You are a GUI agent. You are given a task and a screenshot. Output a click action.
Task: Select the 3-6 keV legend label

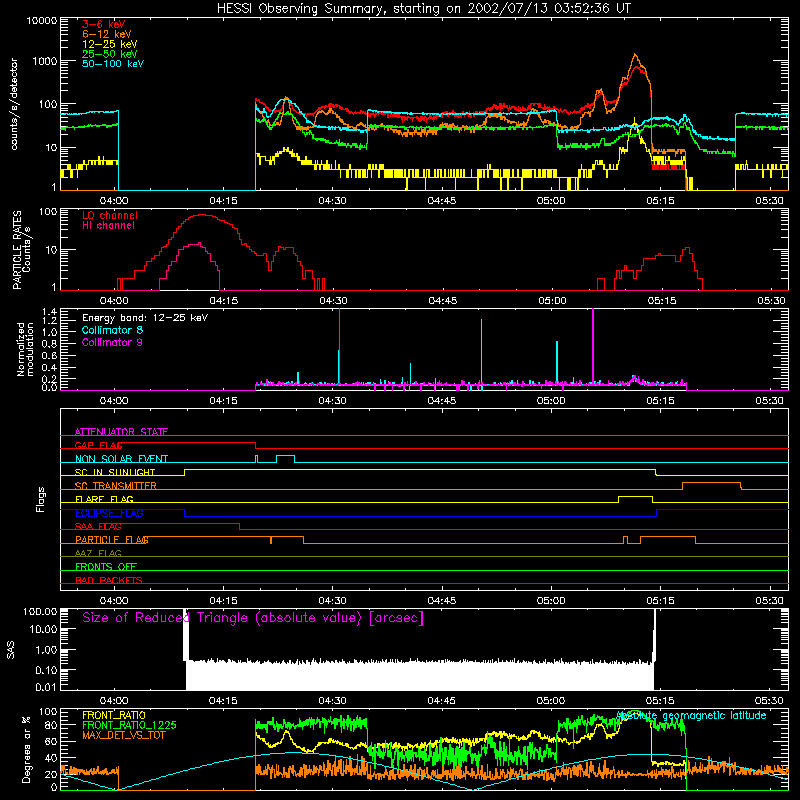click(x=103, y=24)
